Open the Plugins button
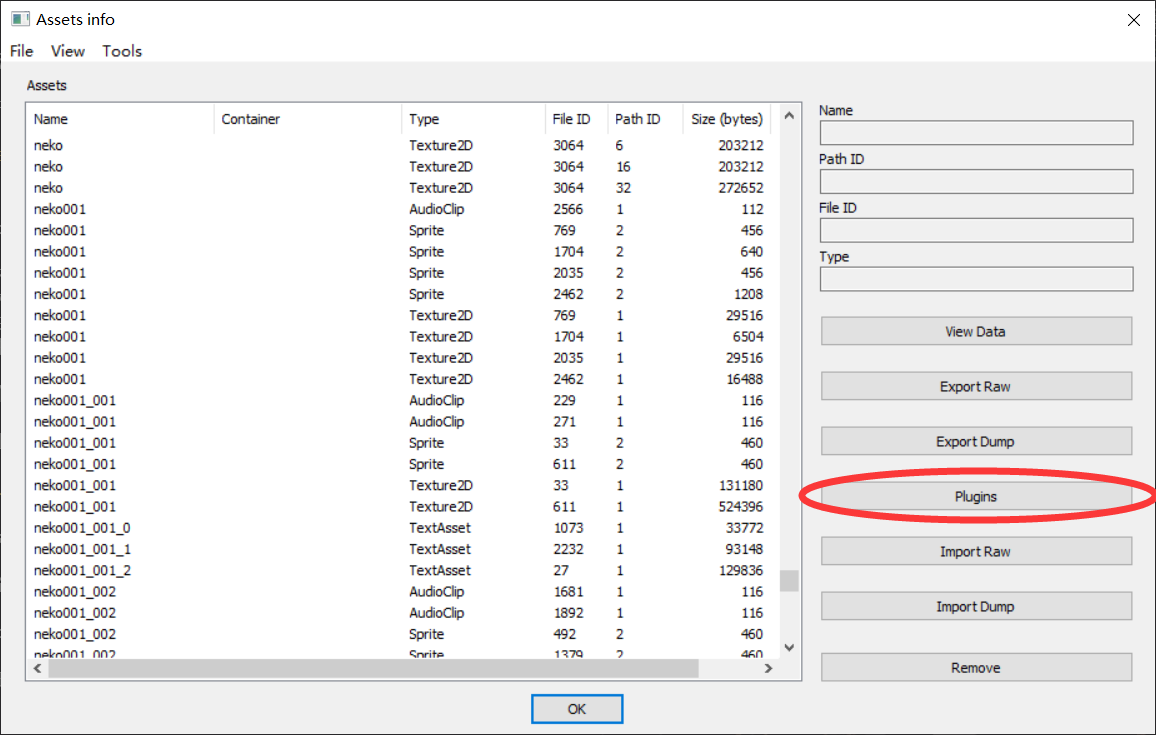 [976, 496]
